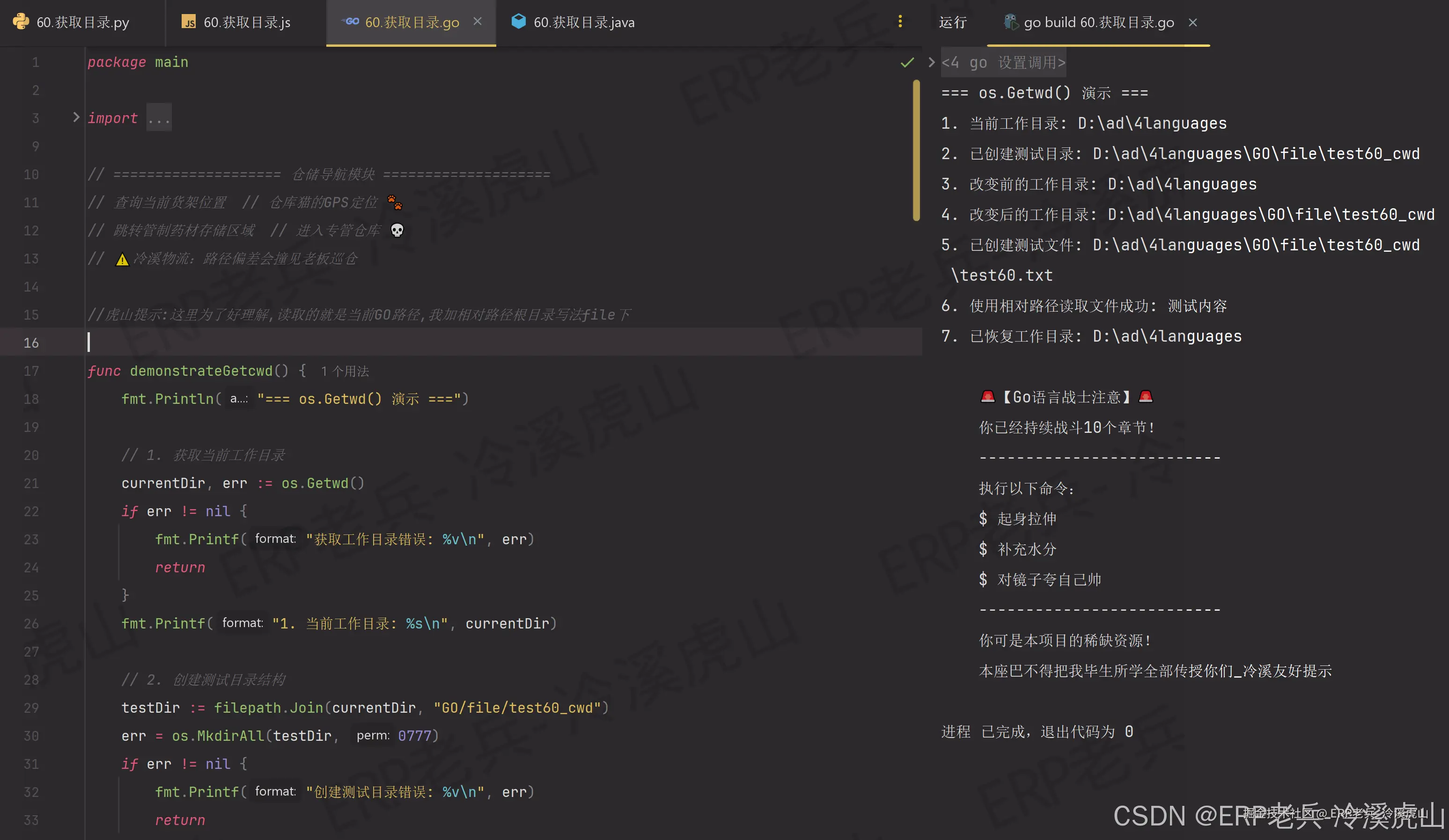
Task: Click the green checkmark inspection indicator
Action: coord(907,62)
